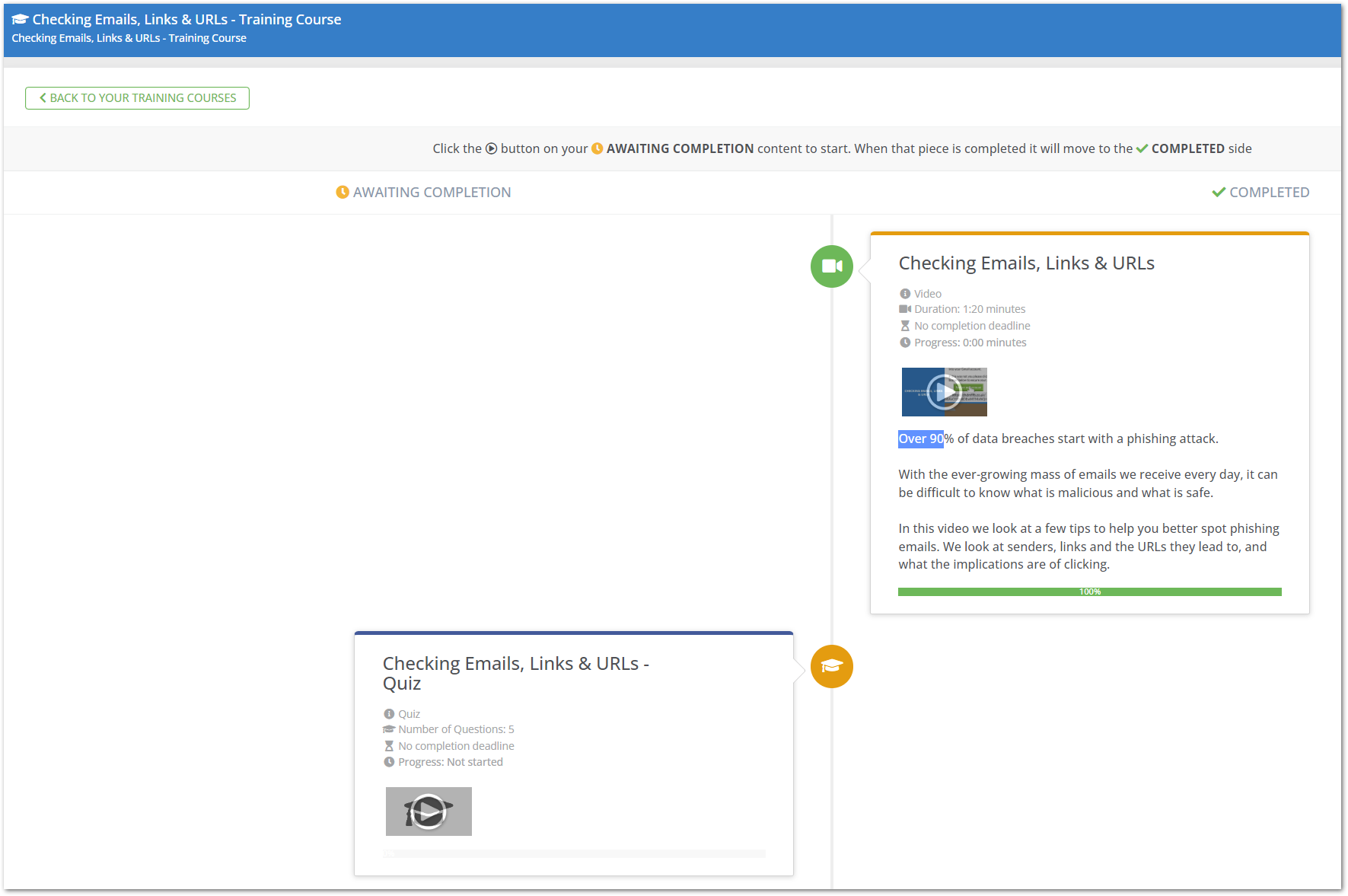Click the info icon beside Quiz

coord(389,714)
